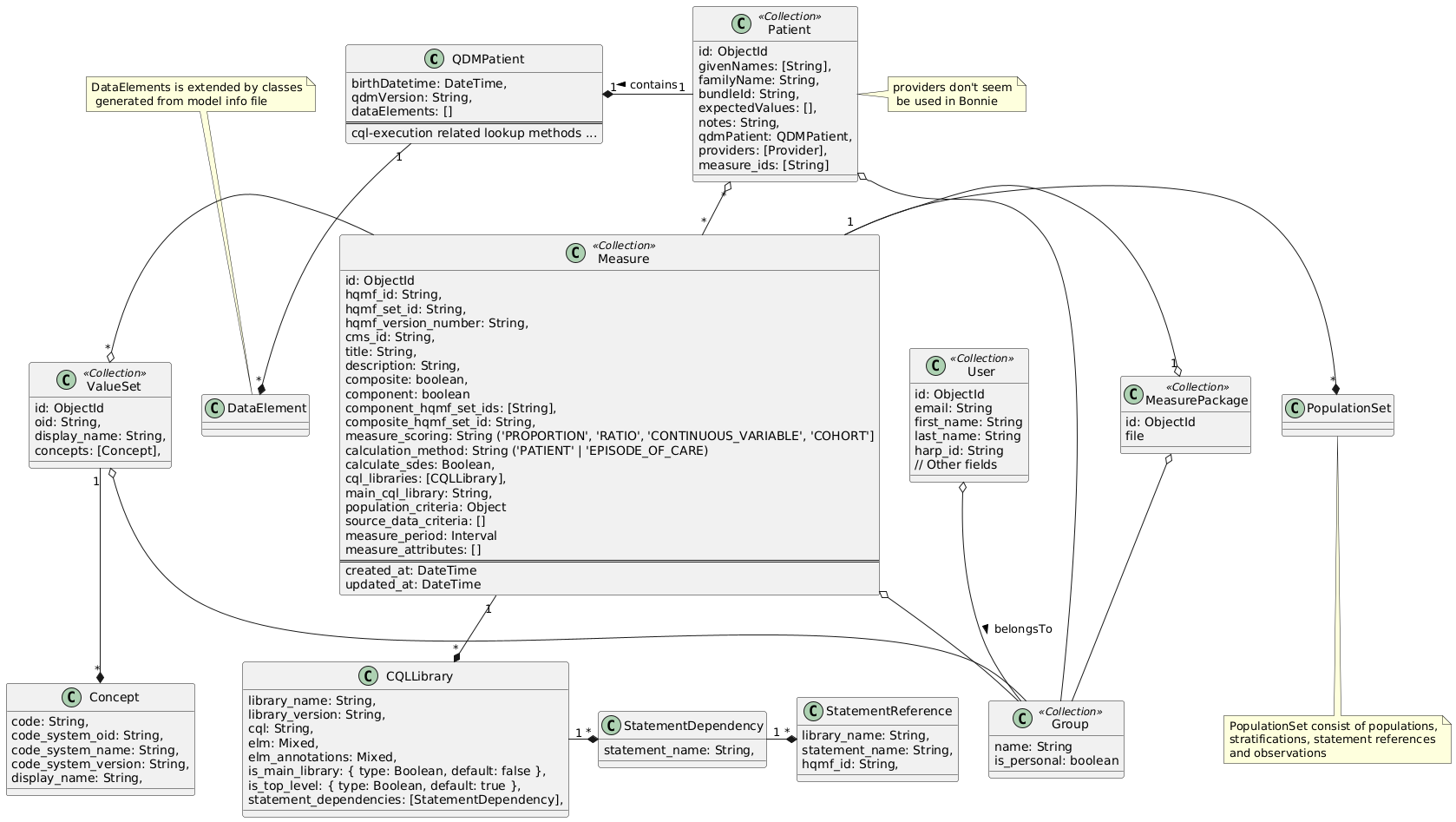Click 'cql_libraries: [CQLLibrary],' in Measure
1456x822 pixels.
point(425,478)
